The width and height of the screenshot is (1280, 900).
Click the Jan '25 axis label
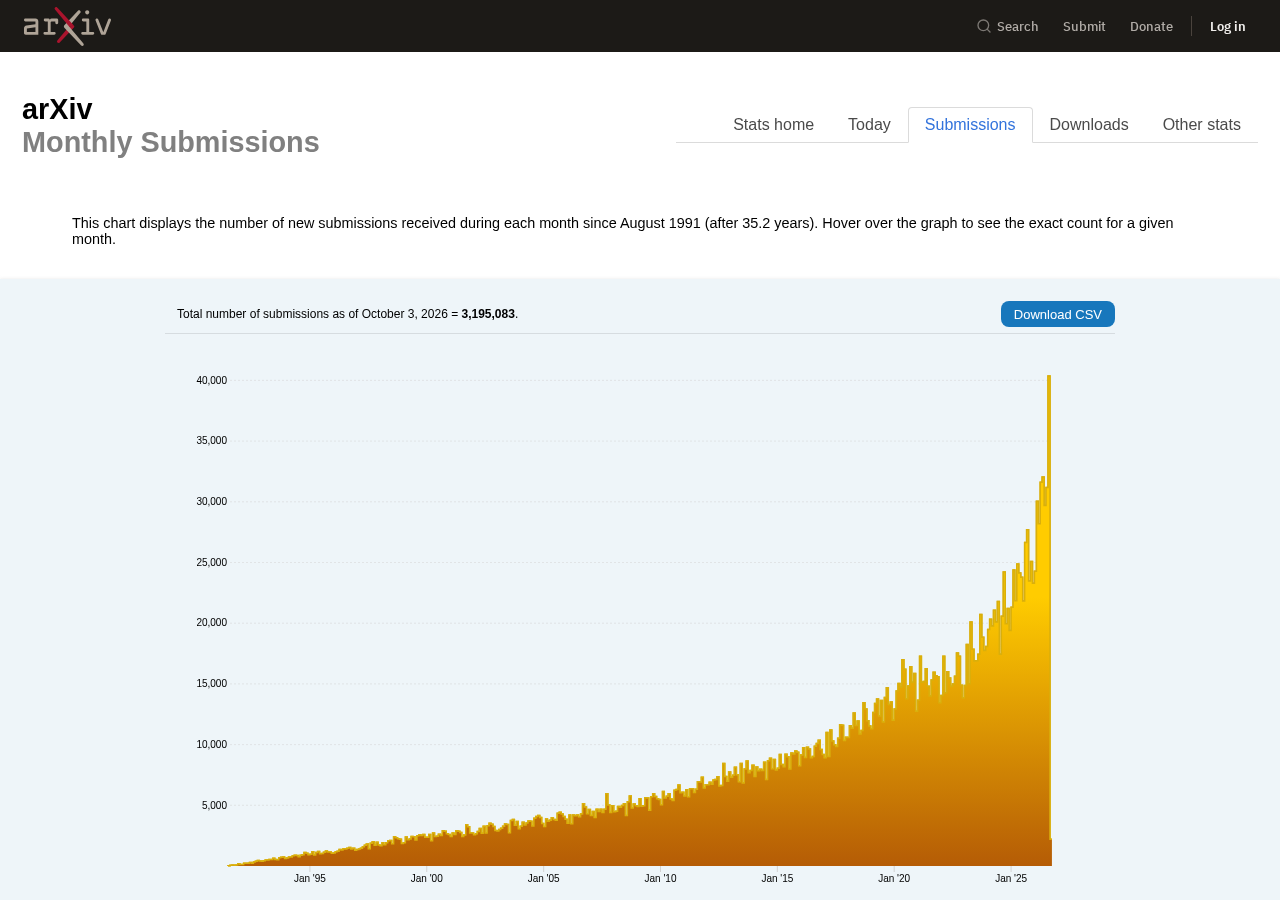pyautogui.click(x=1011, y=879)
